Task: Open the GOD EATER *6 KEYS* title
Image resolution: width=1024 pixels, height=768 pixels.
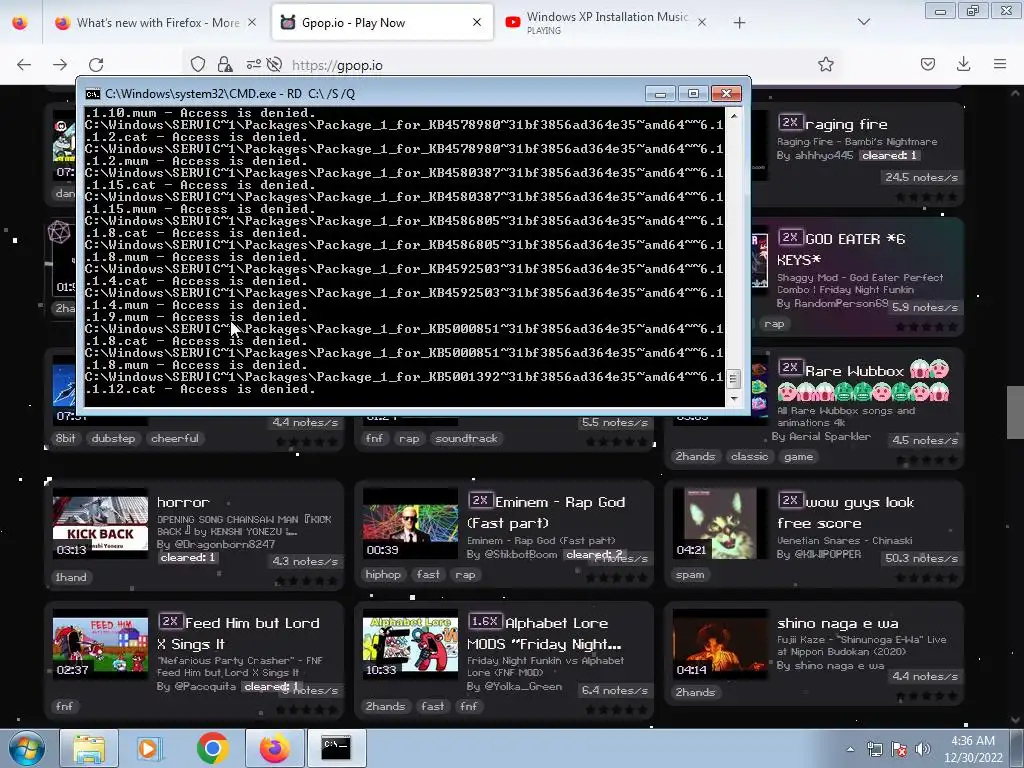Action: [x=841, y=249]
